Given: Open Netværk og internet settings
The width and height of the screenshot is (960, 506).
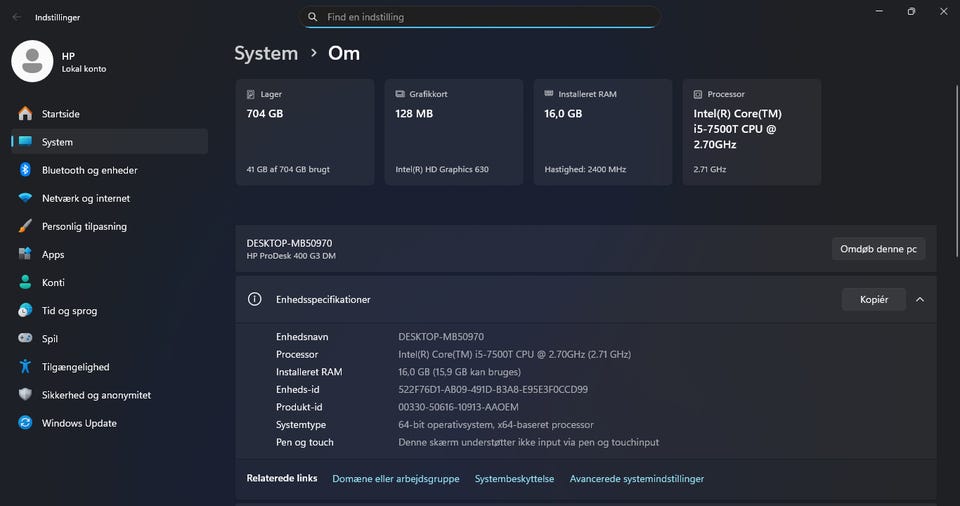Looking at the screenshot, I should (110, 198).
